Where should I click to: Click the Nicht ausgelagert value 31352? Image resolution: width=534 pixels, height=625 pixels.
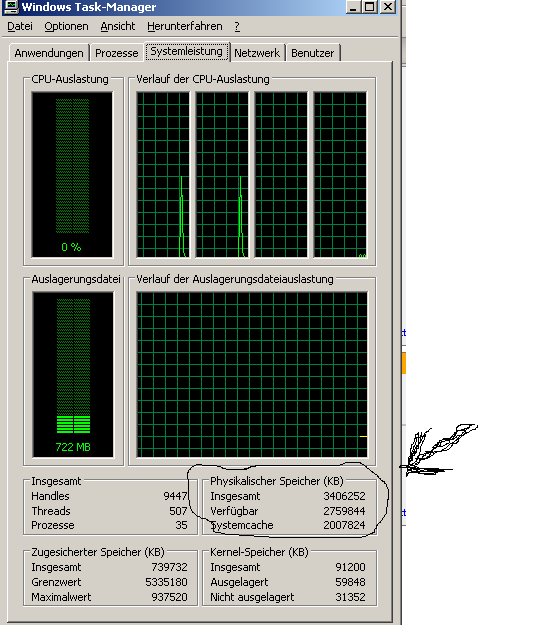click(x=350, y=597)
